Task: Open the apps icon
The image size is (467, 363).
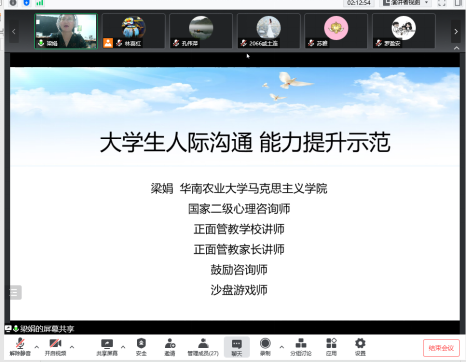Action: point(331,347)
